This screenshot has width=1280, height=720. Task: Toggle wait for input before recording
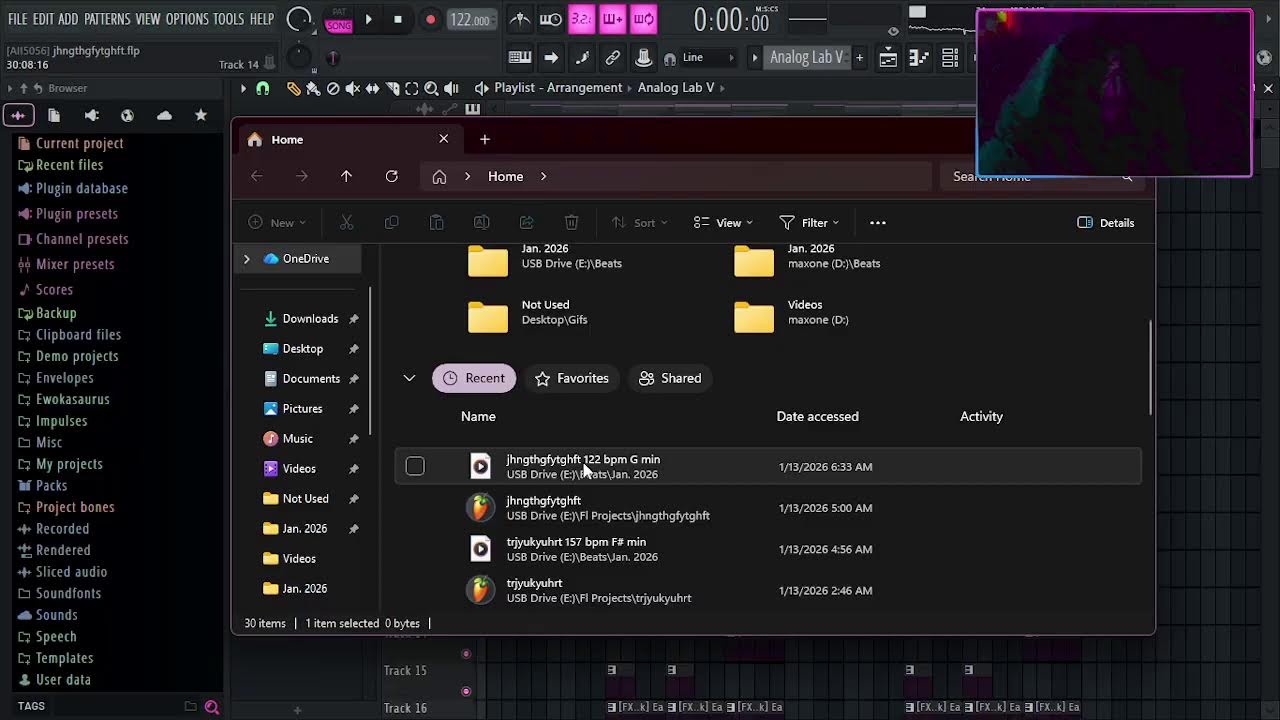click(x=551, y=19)
